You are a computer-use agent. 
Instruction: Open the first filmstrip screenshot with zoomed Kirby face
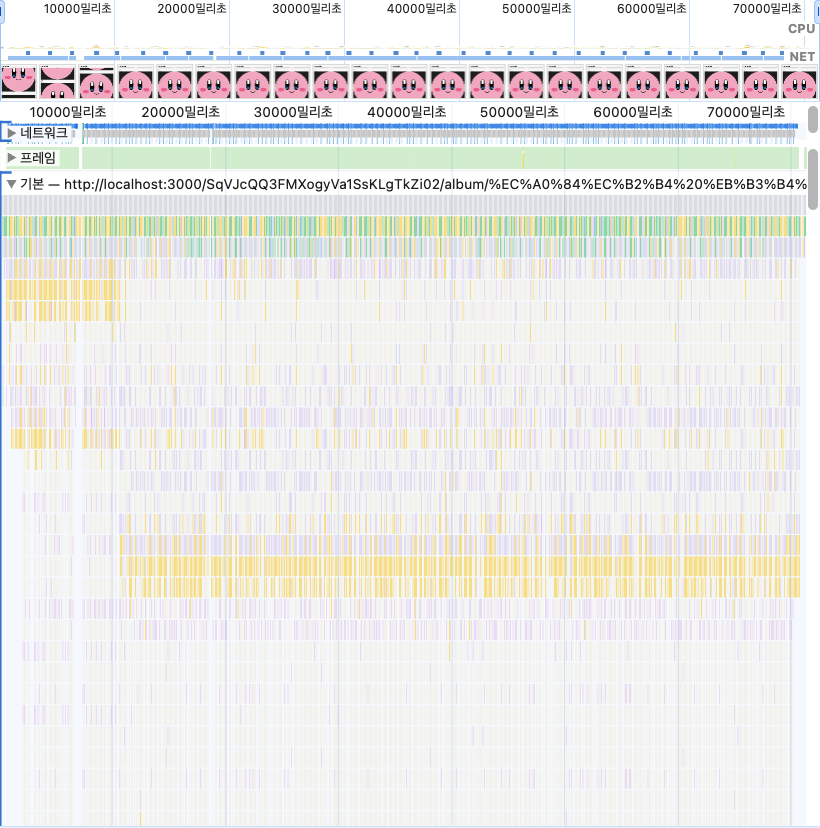tap(18, 82)
